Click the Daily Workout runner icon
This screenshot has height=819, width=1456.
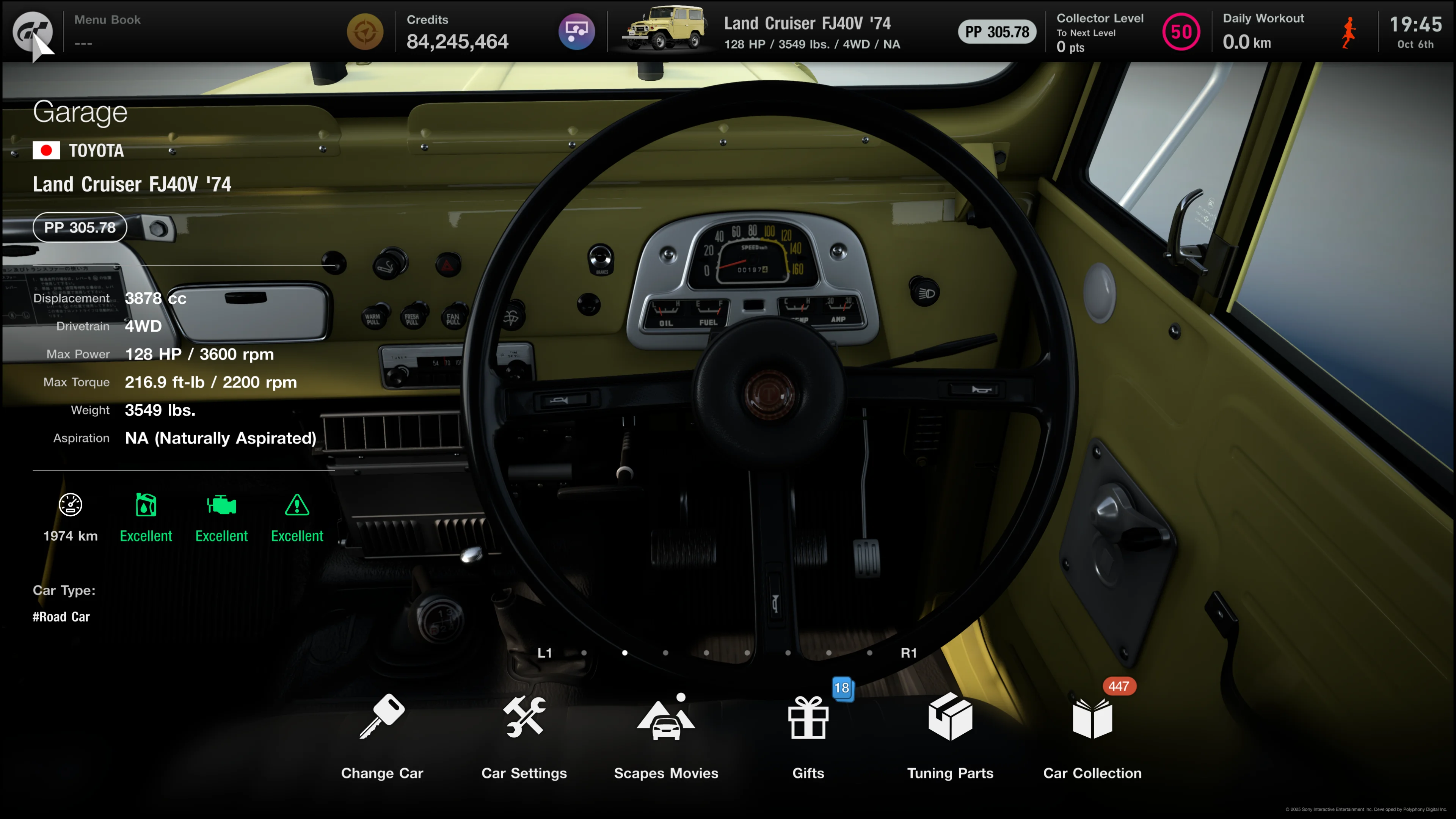(1349, 32)
